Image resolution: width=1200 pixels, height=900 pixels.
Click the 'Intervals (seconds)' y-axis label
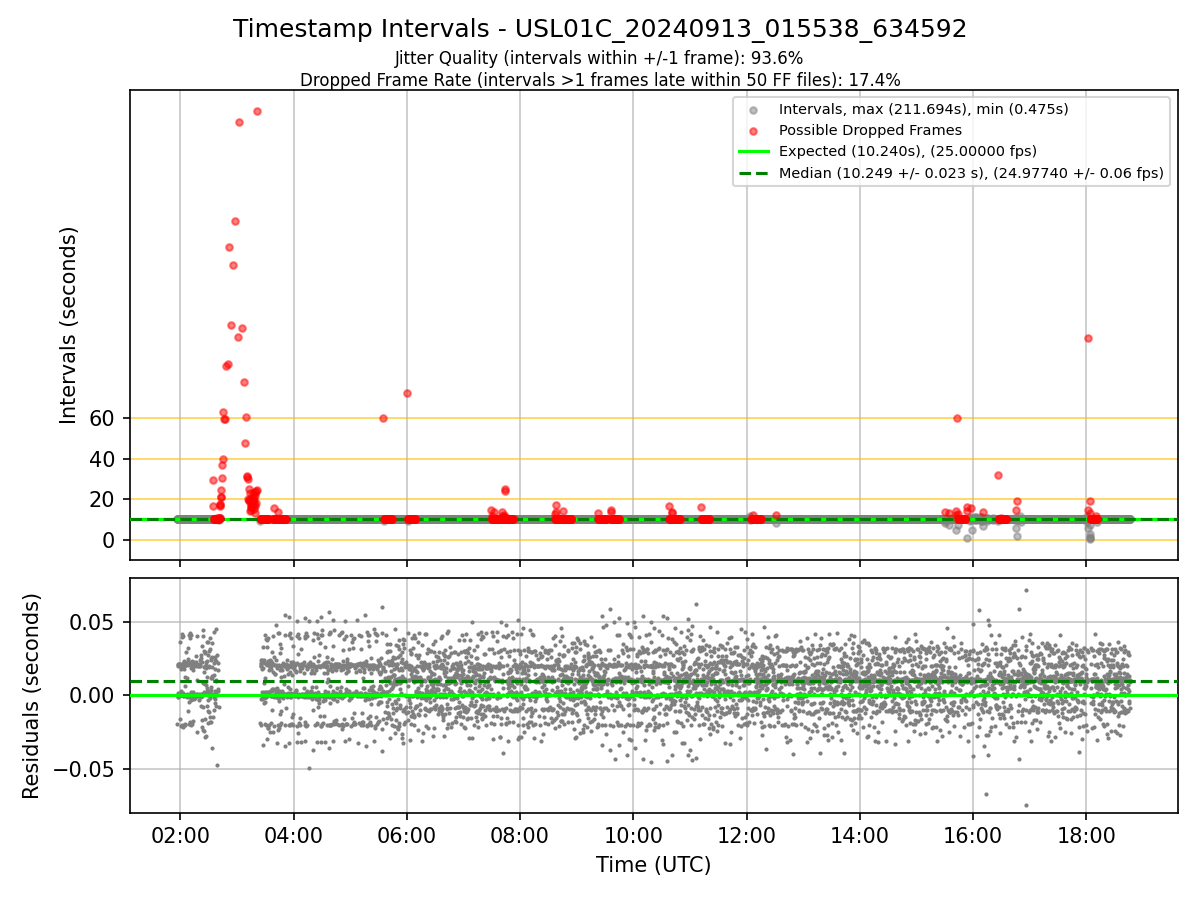click(x=69, y=325)
